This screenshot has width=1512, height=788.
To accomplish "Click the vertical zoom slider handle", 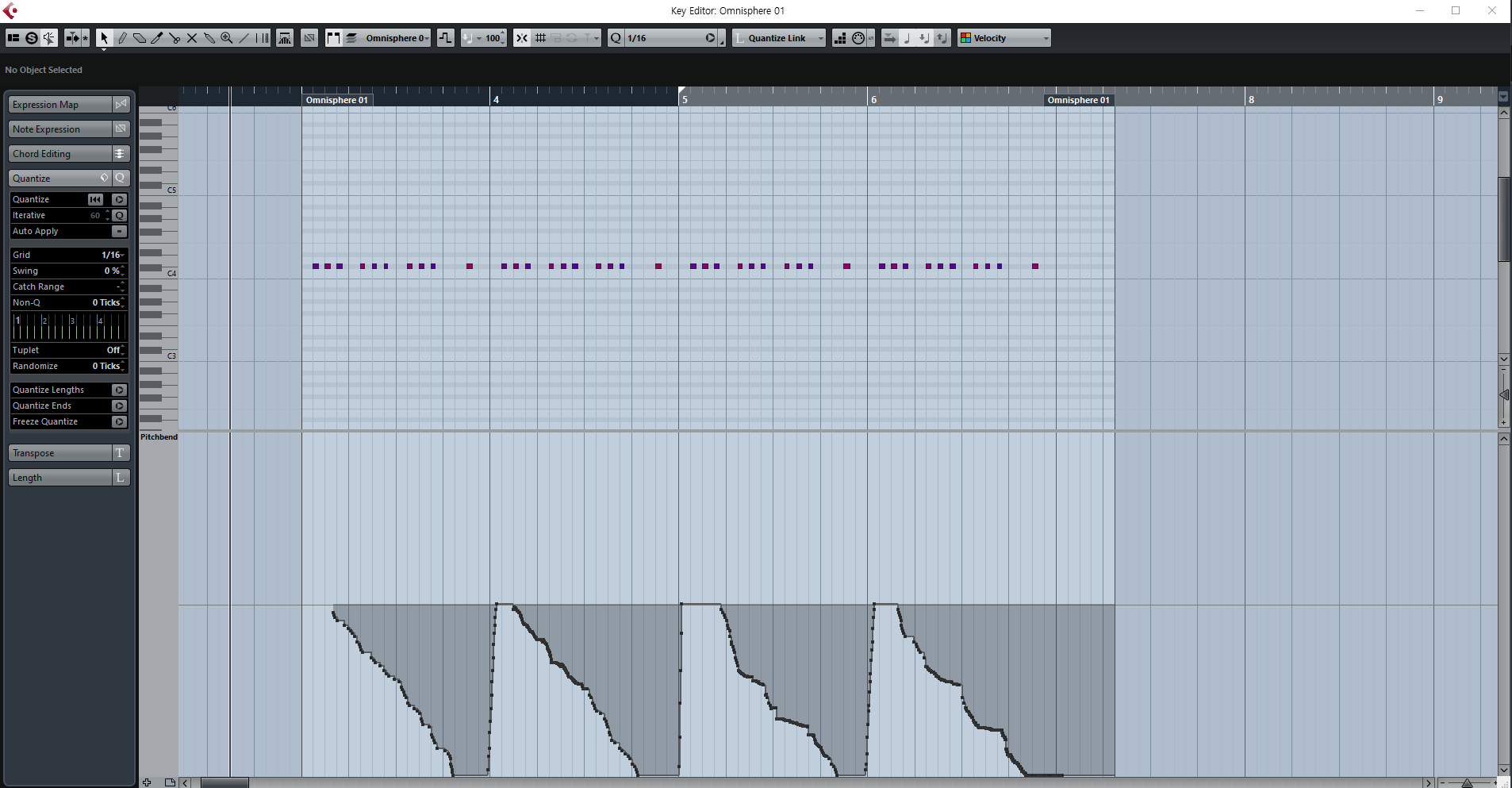I will (x=1504, y=394).
